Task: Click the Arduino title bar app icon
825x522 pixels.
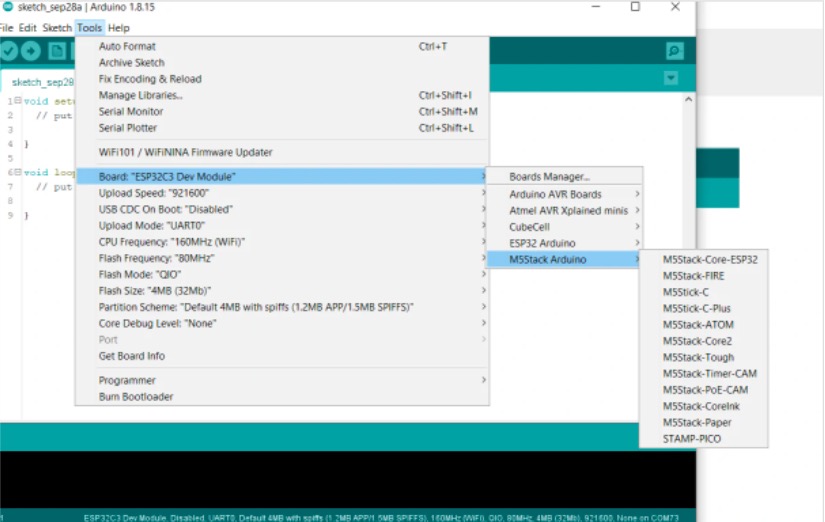Action: [x=7, y=7]
